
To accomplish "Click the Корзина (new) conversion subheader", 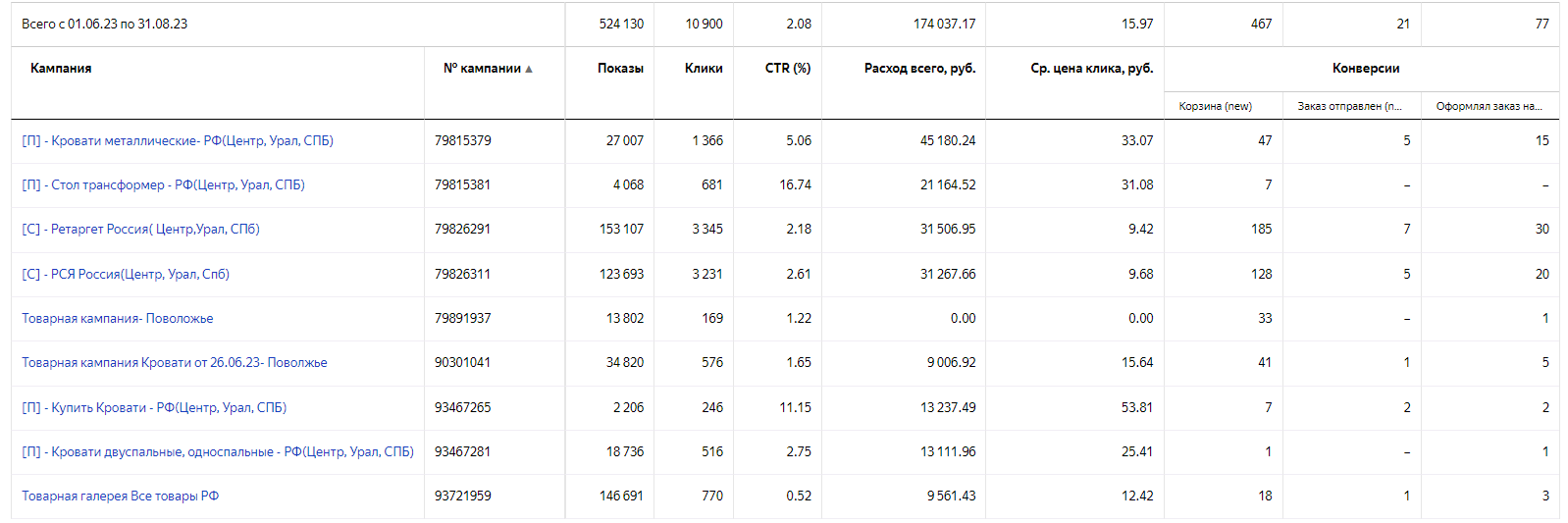I will point(1216,106).
